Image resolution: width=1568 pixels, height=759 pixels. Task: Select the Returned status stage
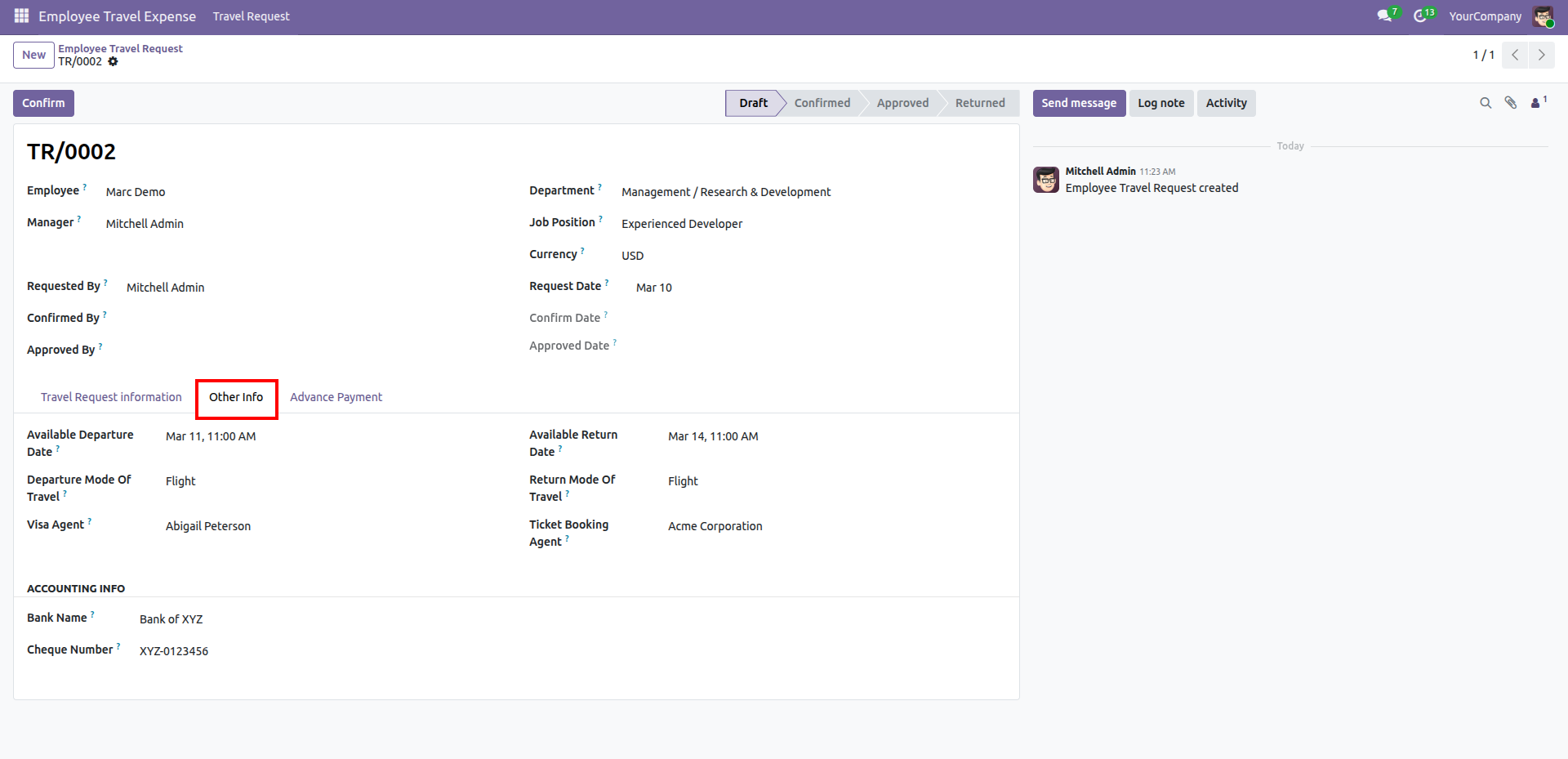pos(980,103)
